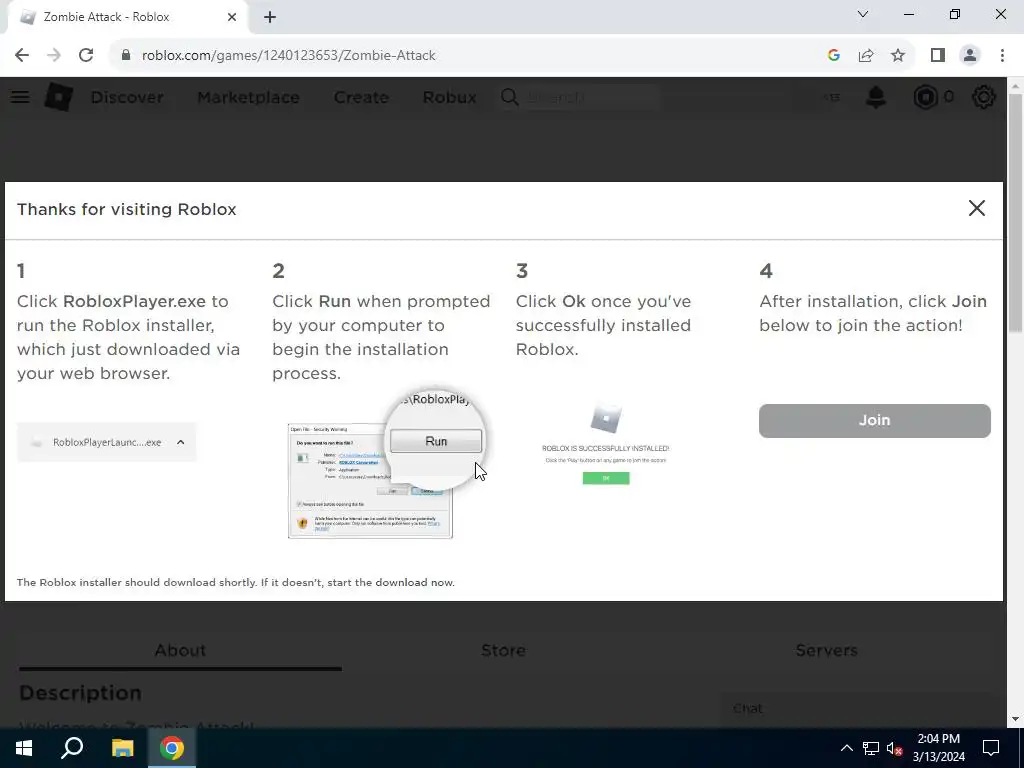Screen dimensions: 1024x768
Task: Open the notifications bell
Action: coord(876,97)
